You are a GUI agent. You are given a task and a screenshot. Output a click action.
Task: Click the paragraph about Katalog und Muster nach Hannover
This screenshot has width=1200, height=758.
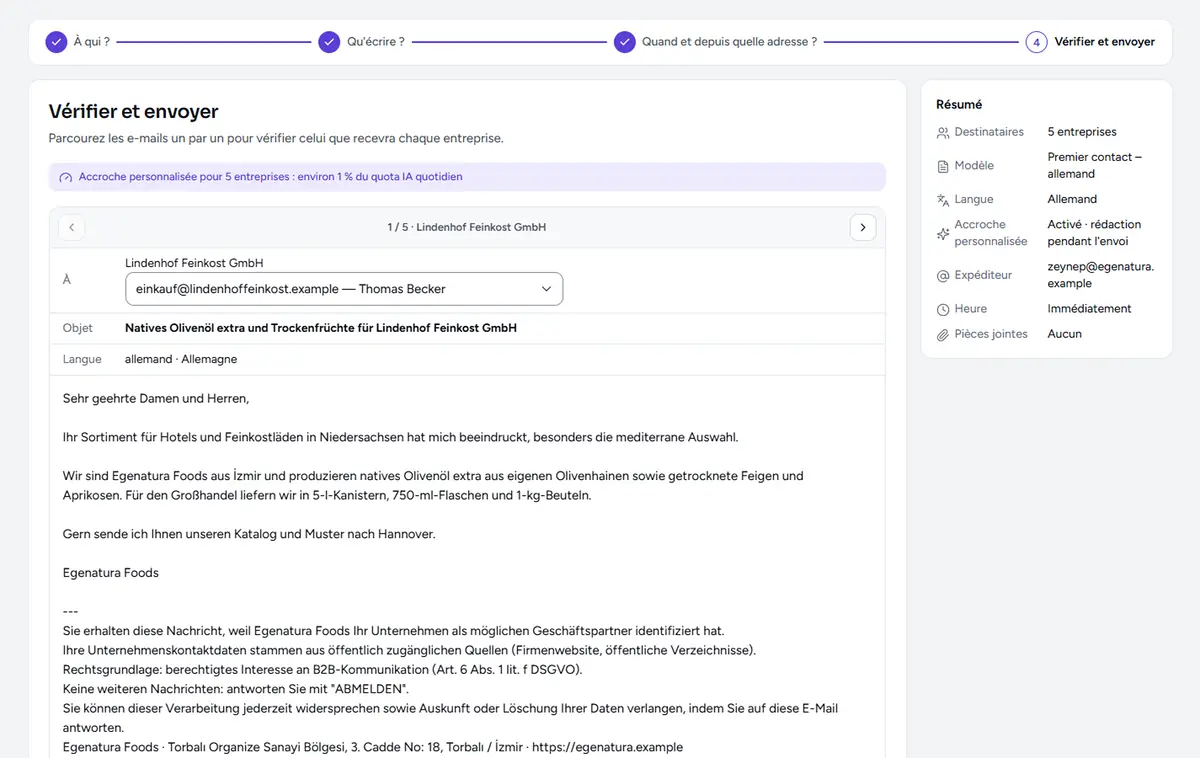click(249, 534)
